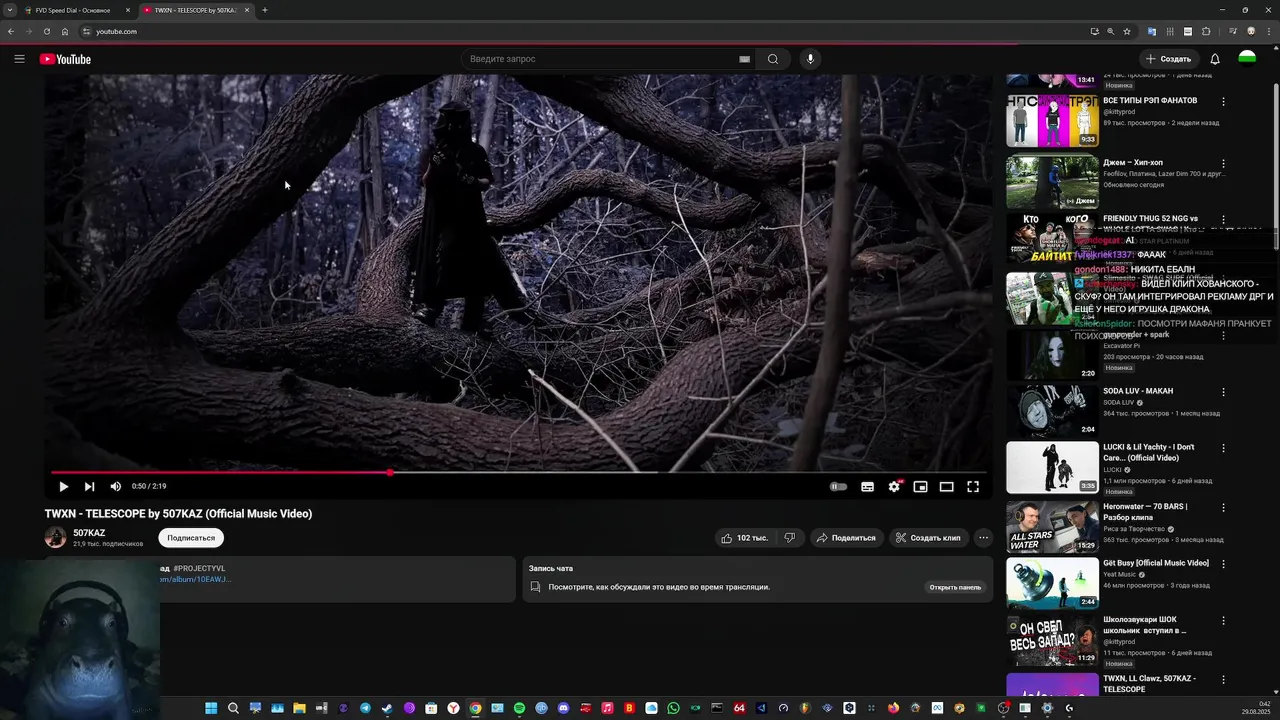Open the YouTube hamburger guide menu
Screen dimensions: 1280x720
tap(19, 59)
